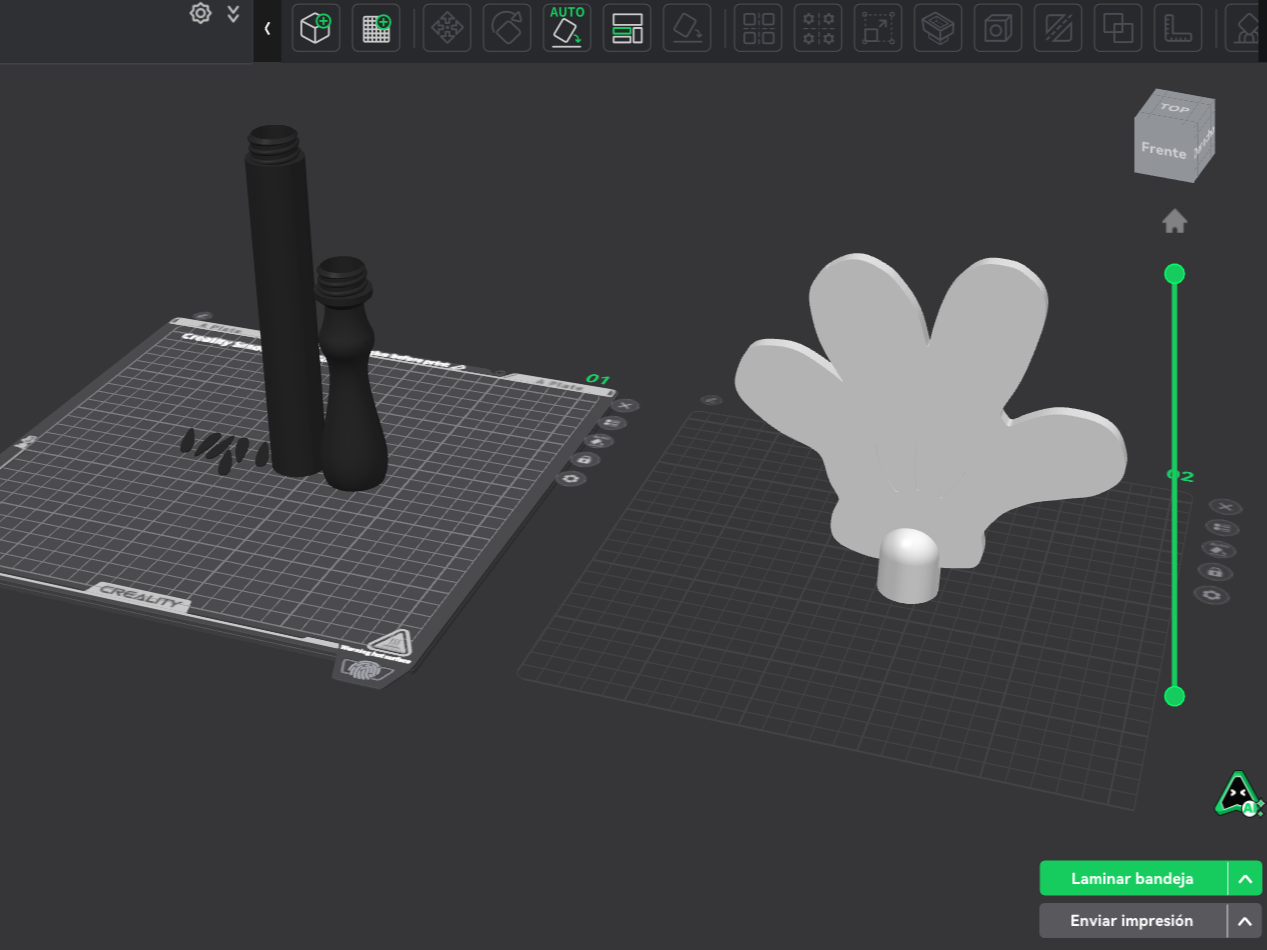Toggle the lock on plate 02
This screenshot has width=1267, height=950.
coord(1215,572)
